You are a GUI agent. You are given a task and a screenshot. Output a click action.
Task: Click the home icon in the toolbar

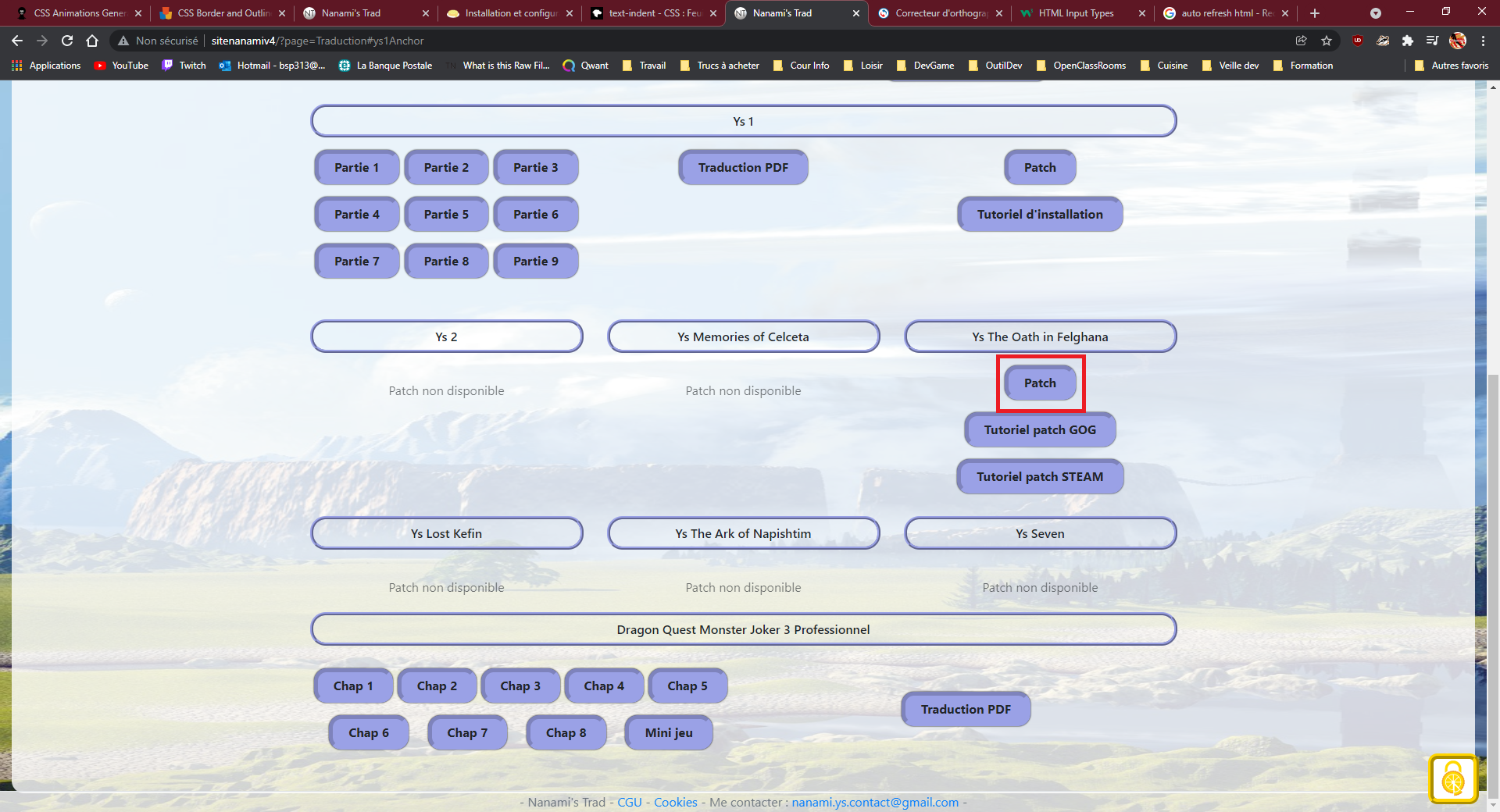pyautogui.click(x=92, y=41)
